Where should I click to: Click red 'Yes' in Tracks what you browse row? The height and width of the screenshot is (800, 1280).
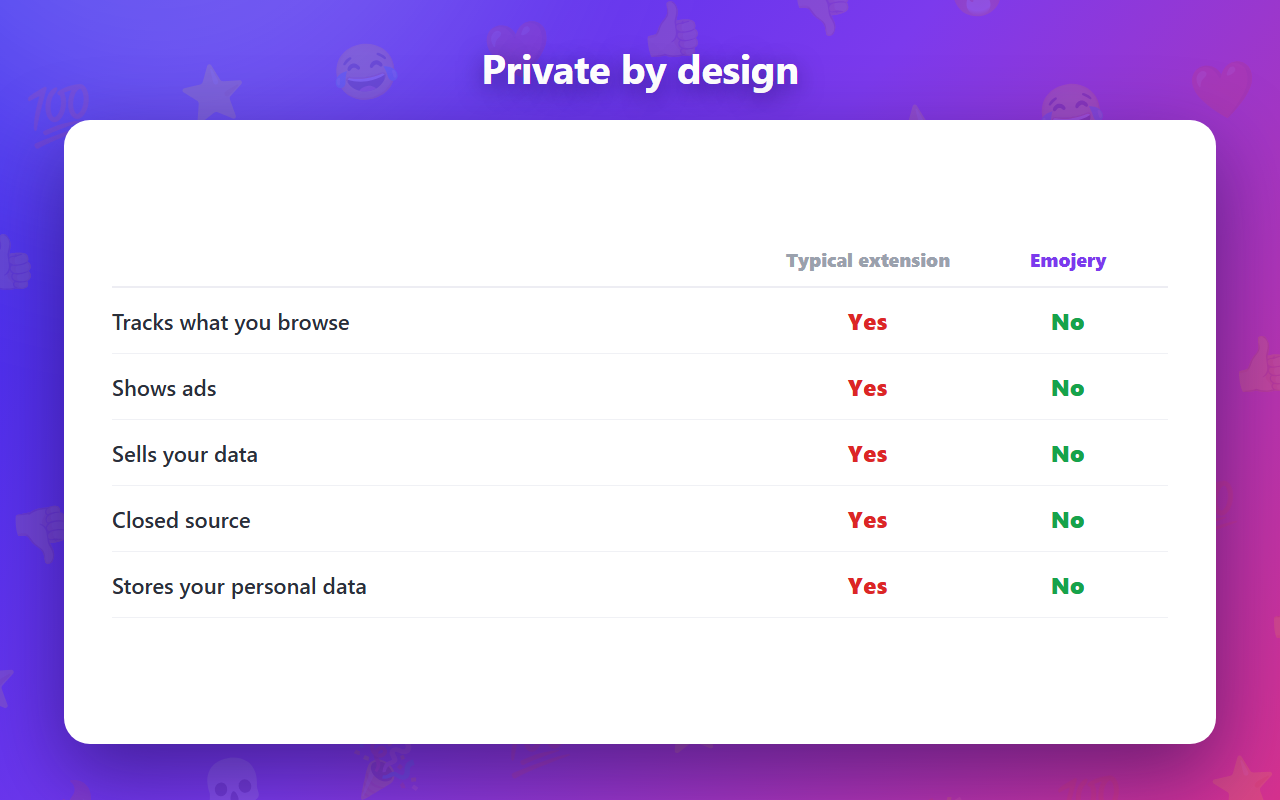[868, 322]
